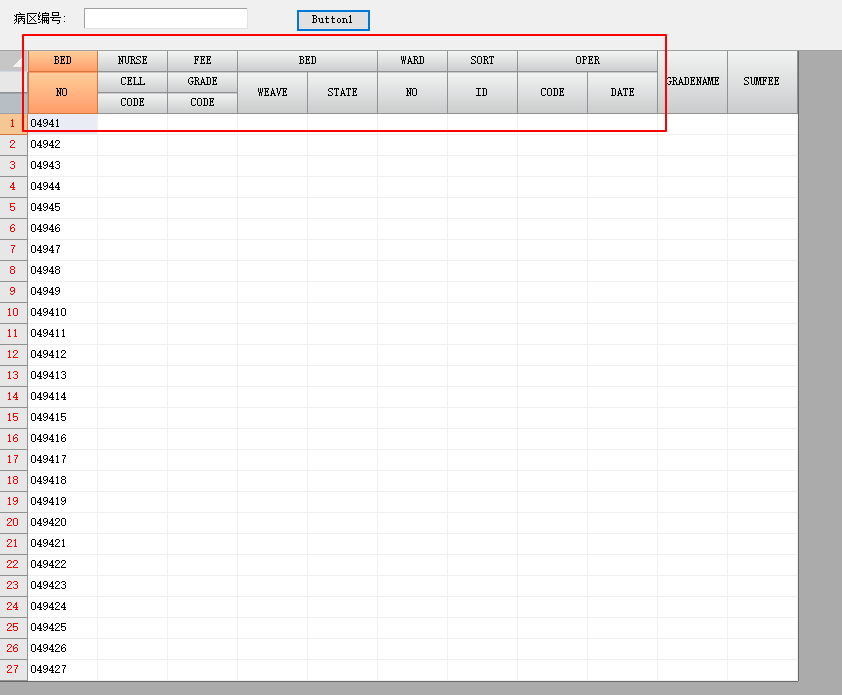Viewport: 842px width, 695px height.
Task: Select the cell containing 049420
Action: 62,522
